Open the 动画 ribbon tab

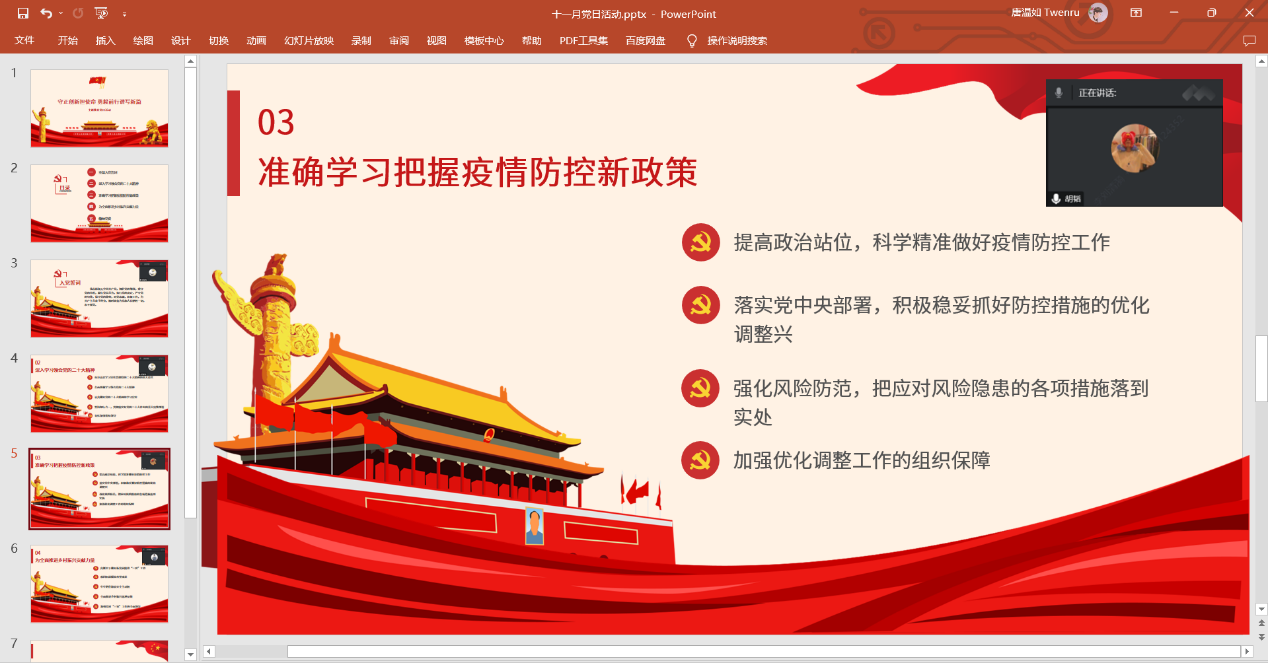point(256,41)
